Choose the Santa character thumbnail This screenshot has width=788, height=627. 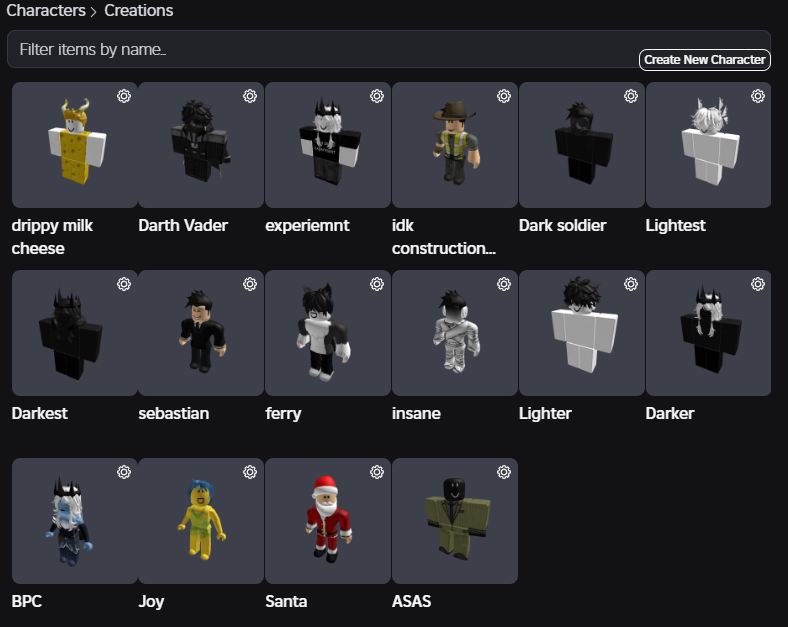click(x=328, y=520)
